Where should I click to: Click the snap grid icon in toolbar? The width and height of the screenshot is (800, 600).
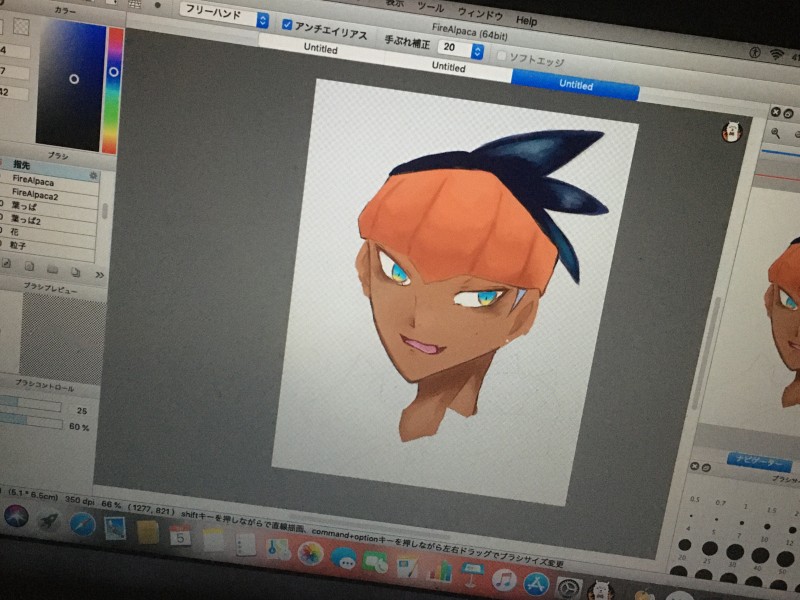[x=135, y=3]
